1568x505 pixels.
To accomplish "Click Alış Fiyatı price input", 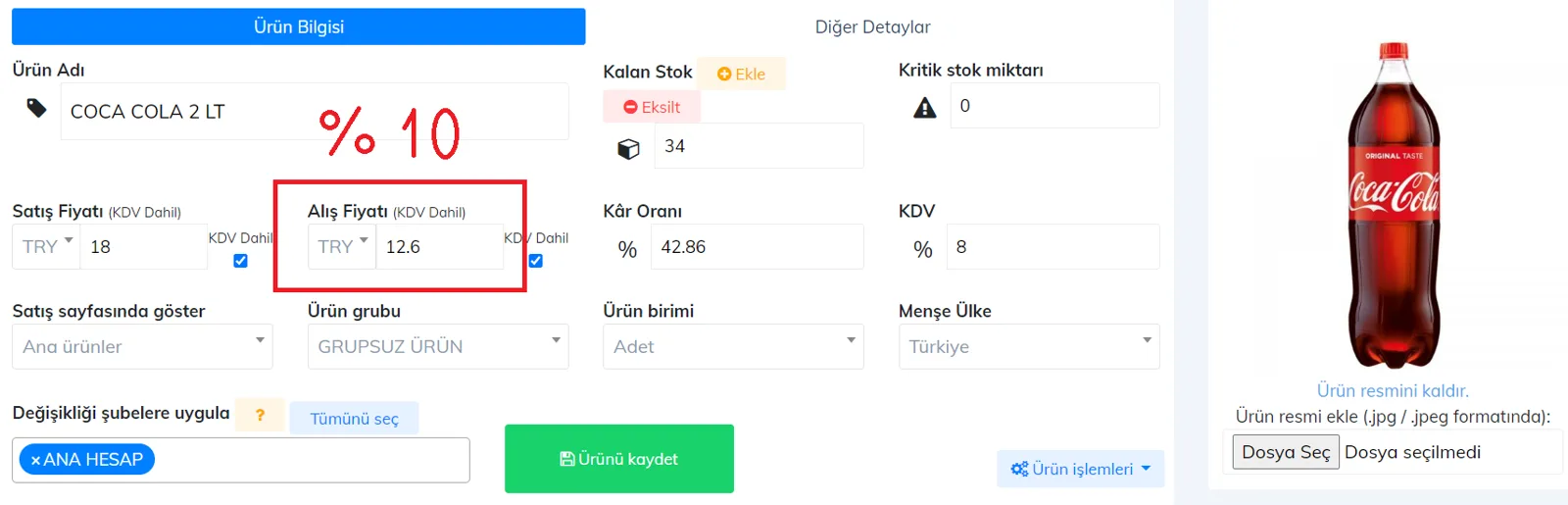I will 440,246.
